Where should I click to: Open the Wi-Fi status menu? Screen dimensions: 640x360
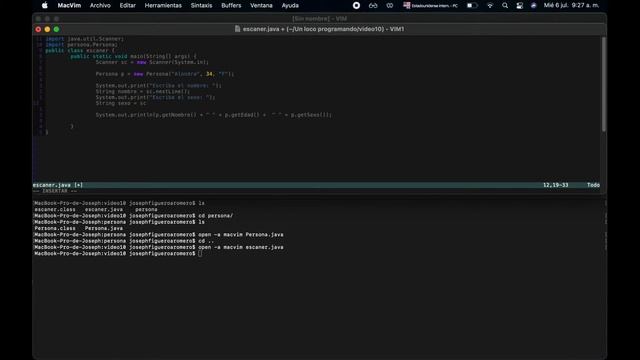point(490,5)
